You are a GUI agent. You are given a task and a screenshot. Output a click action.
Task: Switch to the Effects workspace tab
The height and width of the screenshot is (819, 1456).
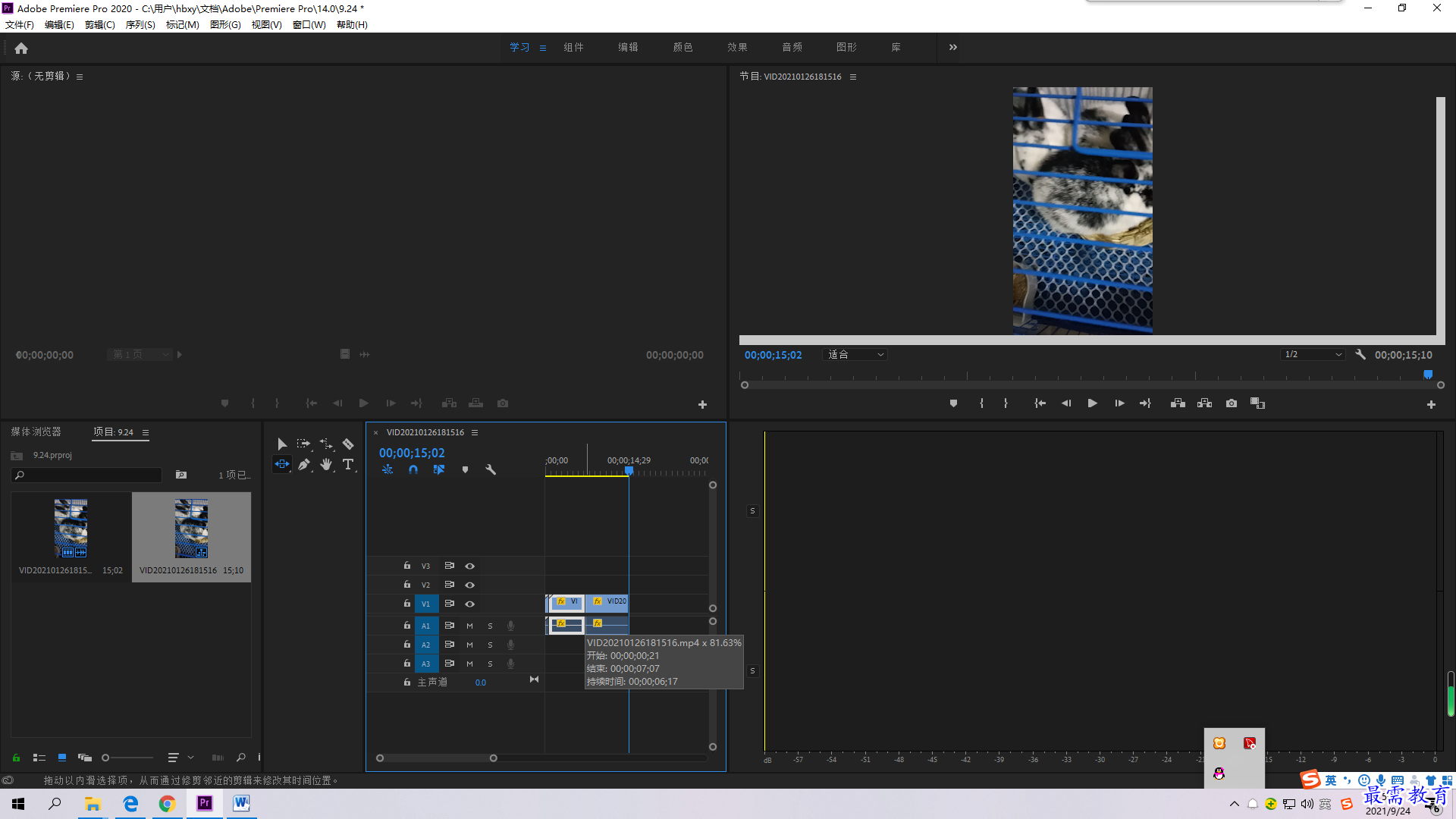pyautogui.click(x=738, y=47)
